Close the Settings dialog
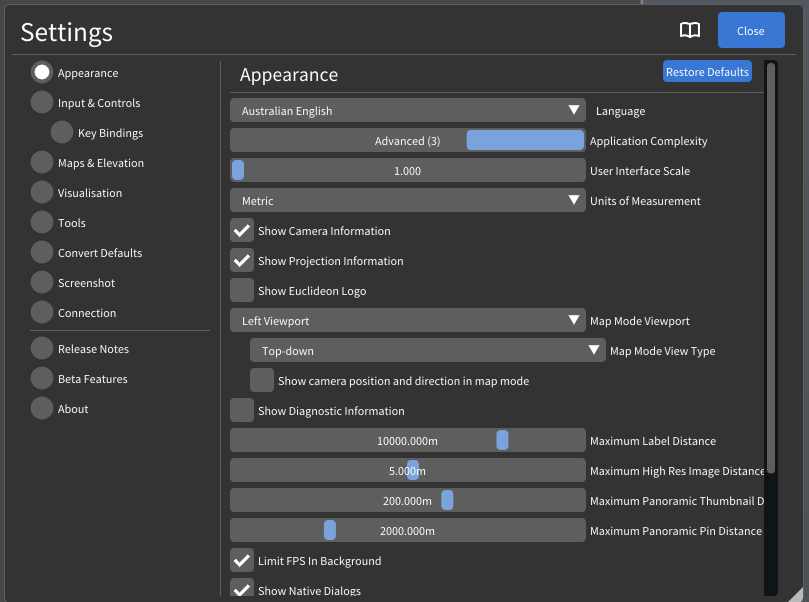The height and width of the screenshot is (602, 809). [x=751, y=30]
